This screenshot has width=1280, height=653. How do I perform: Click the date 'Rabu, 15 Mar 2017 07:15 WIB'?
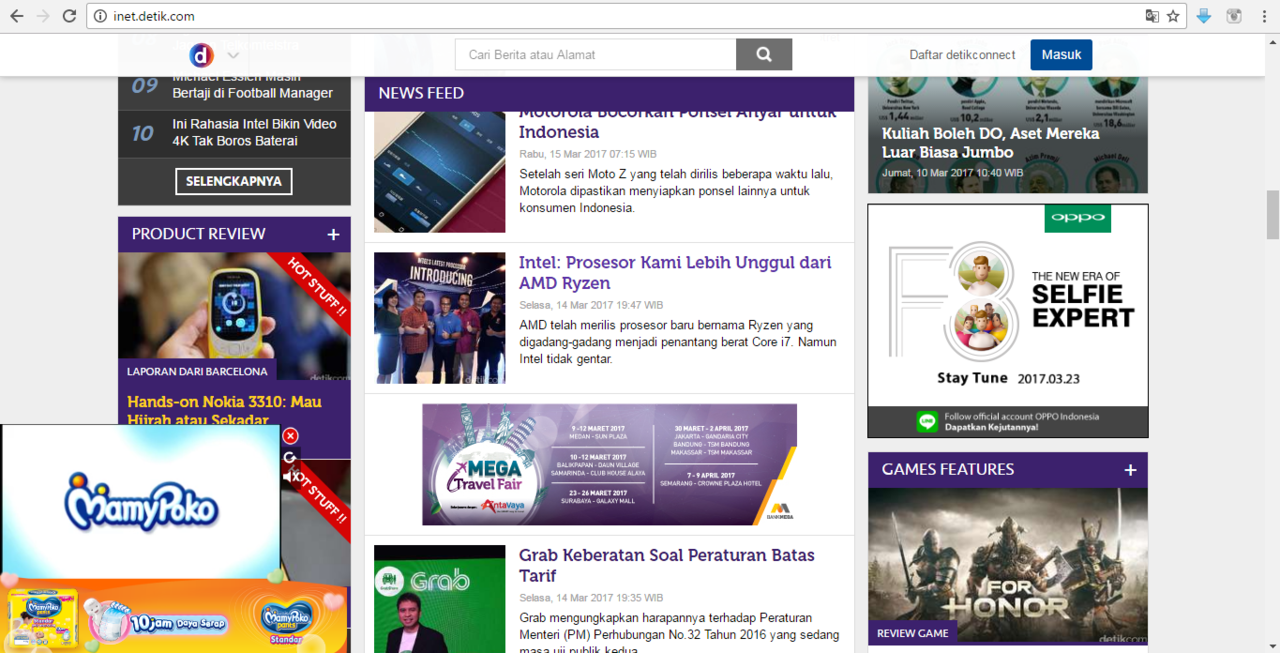click(588, 154)
